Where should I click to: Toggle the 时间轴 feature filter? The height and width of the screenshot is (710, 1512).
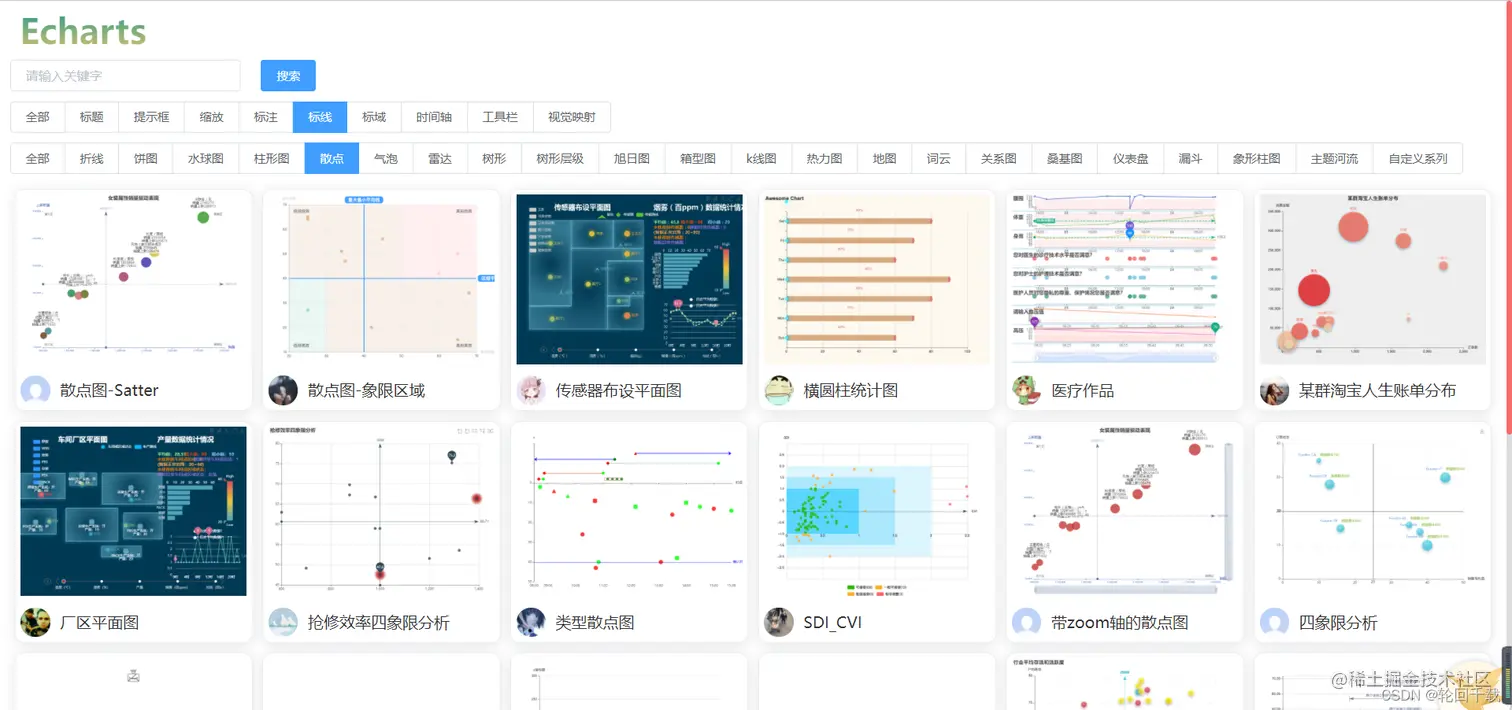coord(435,117)
